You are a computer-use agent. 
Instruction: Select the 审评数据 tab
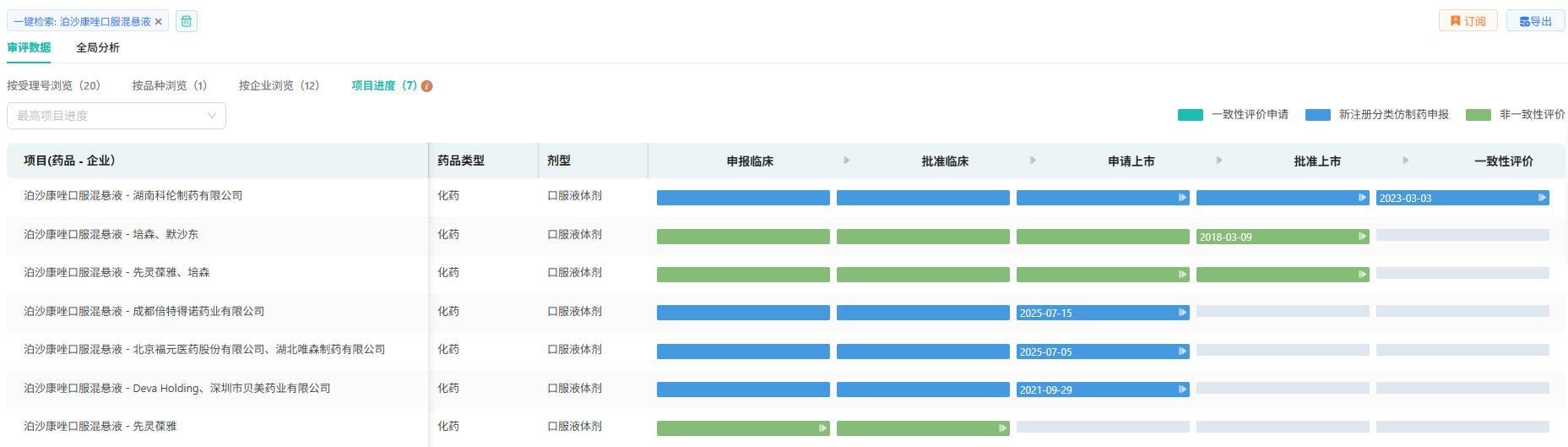pos(29,47)
